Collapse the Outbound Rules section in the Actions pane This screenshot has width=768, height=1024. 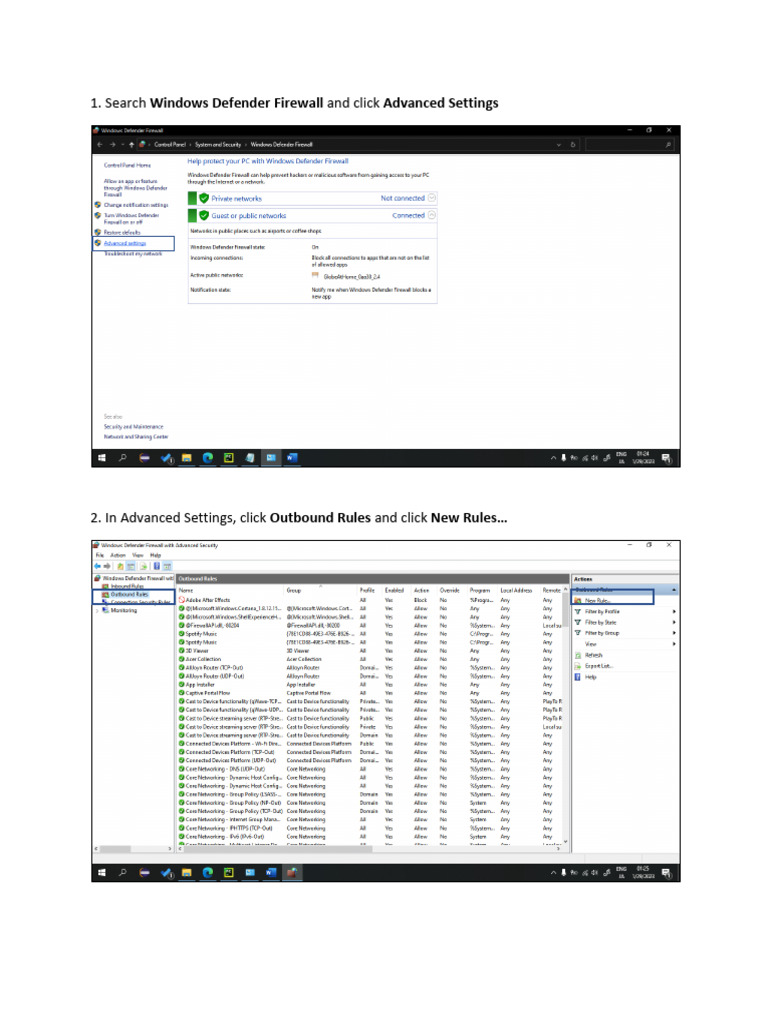(x=673, y=590)
